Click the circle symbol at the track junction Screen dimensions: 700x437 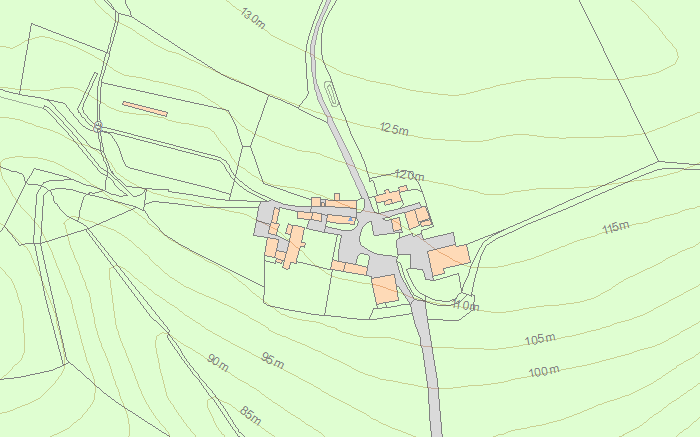click(98, 127)
